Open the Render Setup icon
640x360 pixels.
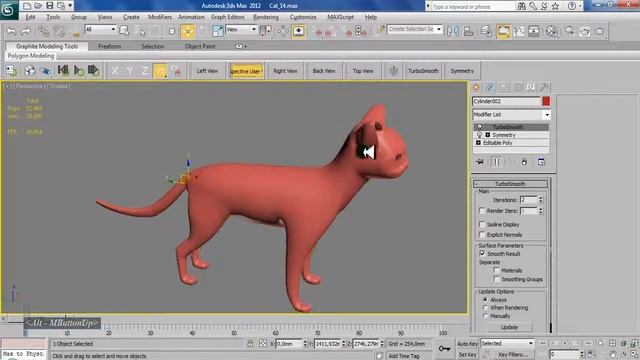[570, 31]
